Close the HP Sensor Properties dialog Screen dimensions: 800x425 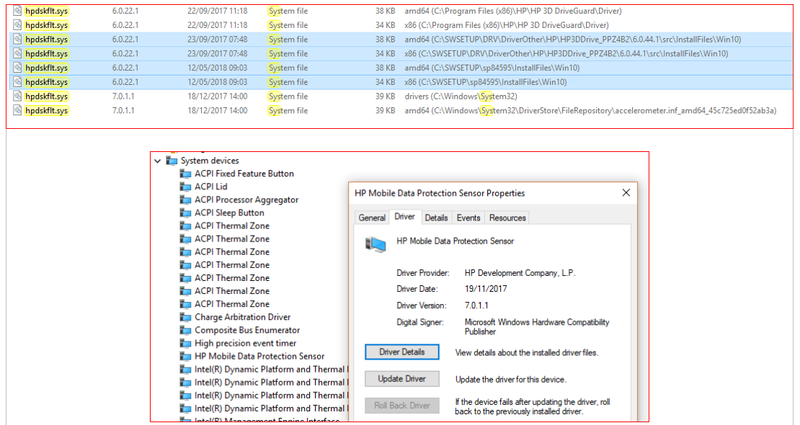tap(625, 192)
